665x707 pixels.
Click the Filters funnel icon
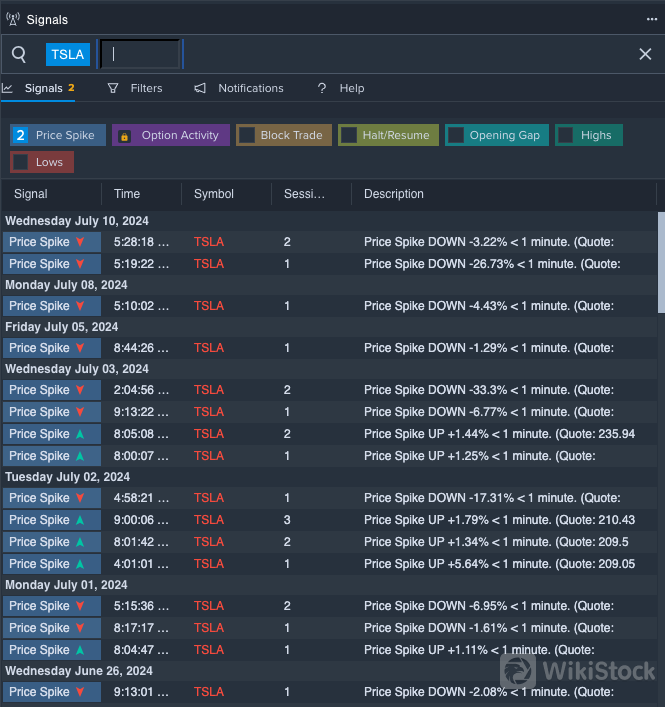[113, 88]
